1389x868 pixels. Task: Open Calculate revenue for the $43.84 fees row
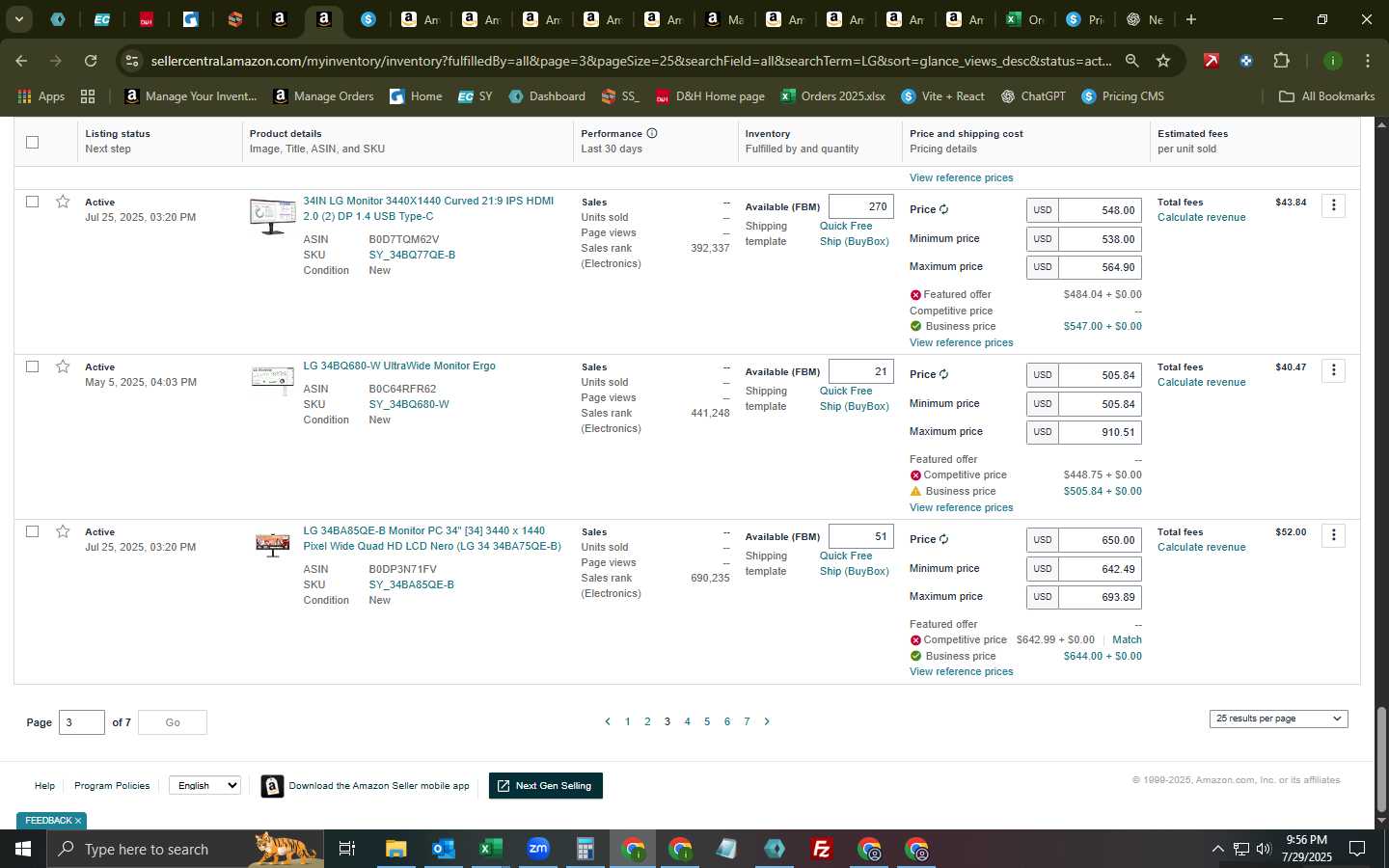[1201, 217]
